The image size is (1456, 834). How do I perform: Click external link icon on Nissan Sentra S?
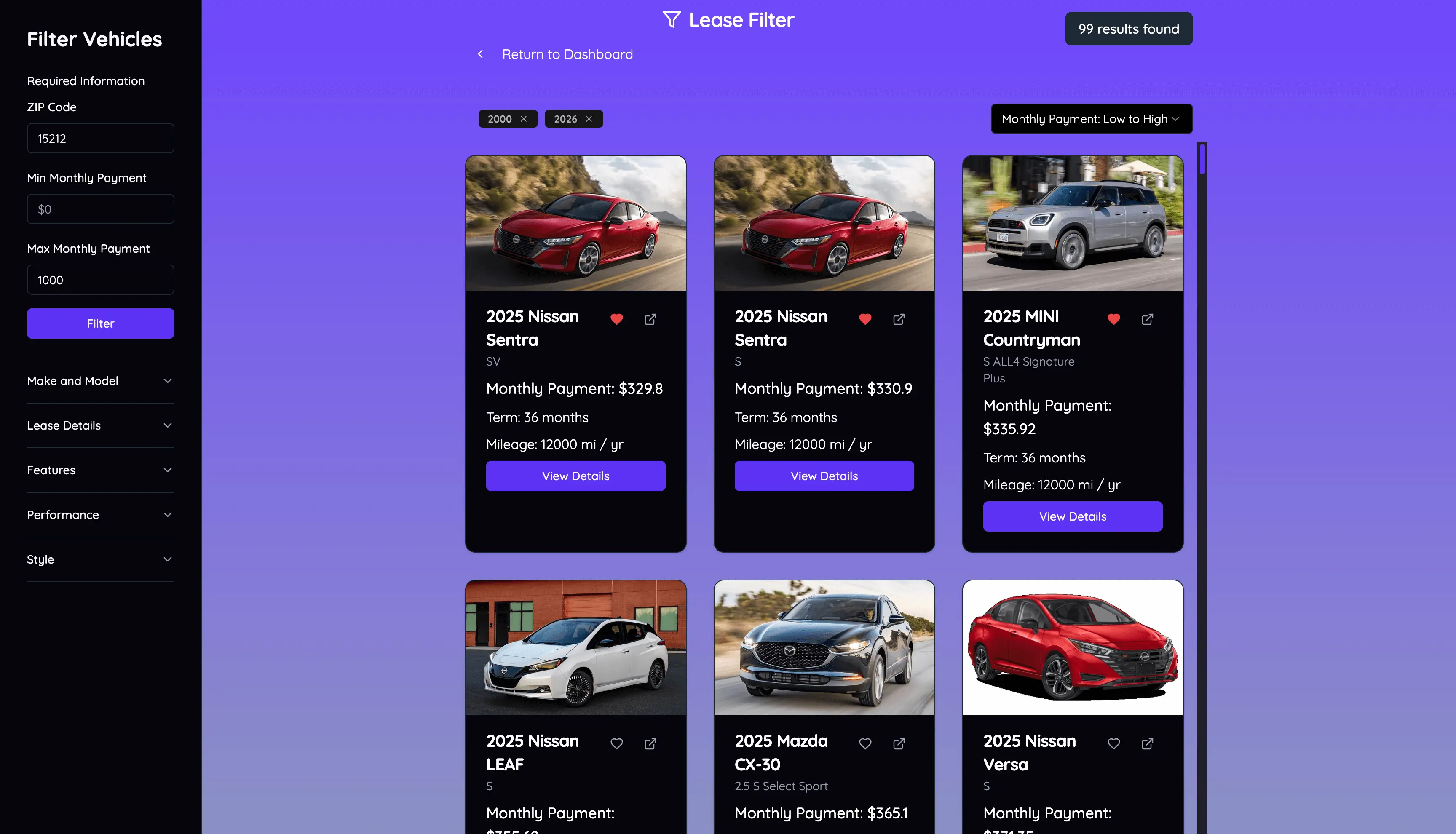tap(899, 319)
